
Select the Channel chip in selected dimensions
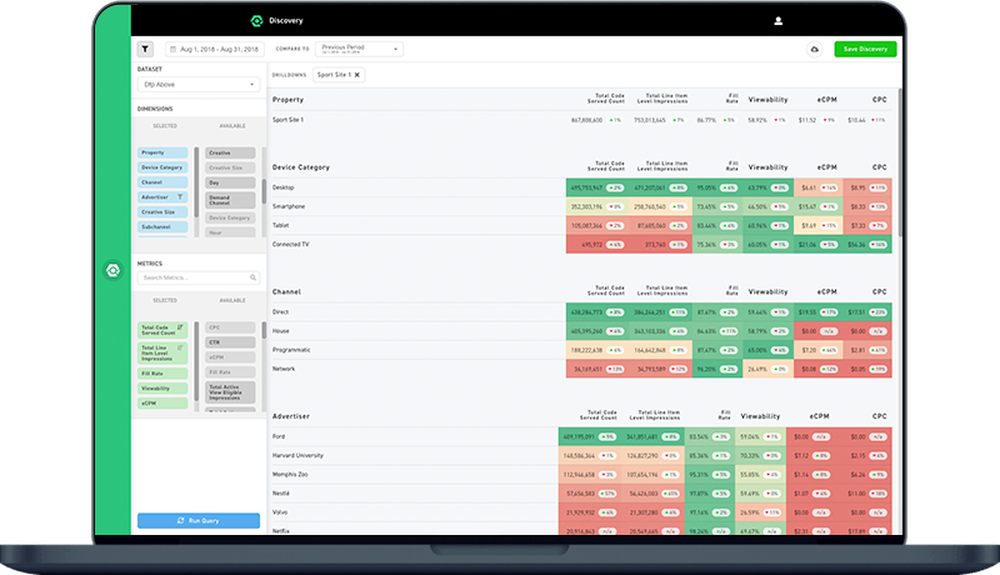(163, 182)
